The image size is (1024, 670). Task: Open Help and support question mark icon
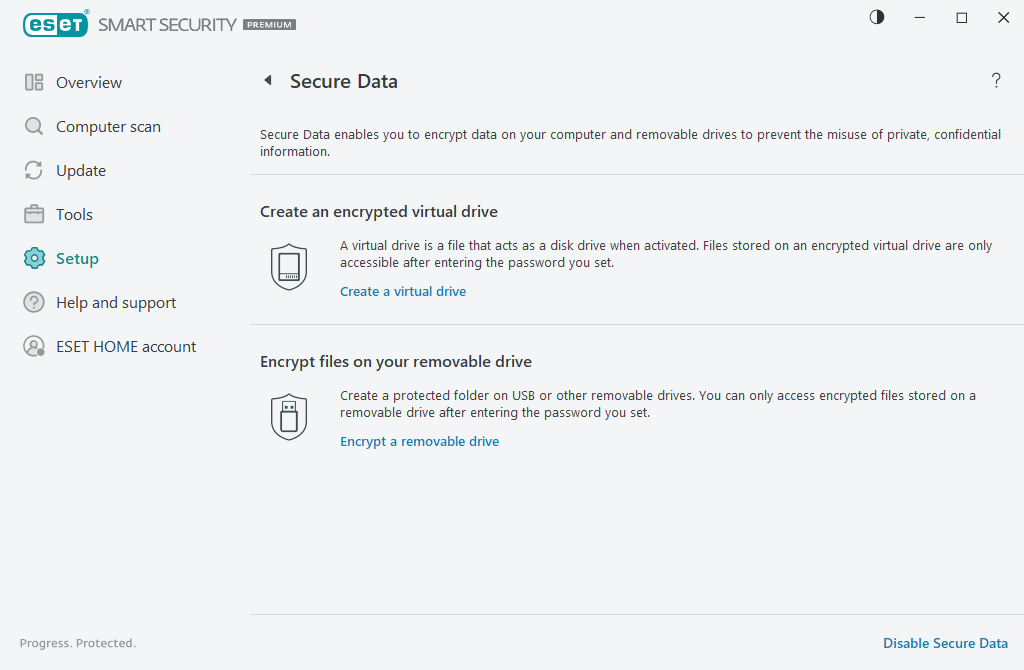pyautogui.click(x=34, y=302)
